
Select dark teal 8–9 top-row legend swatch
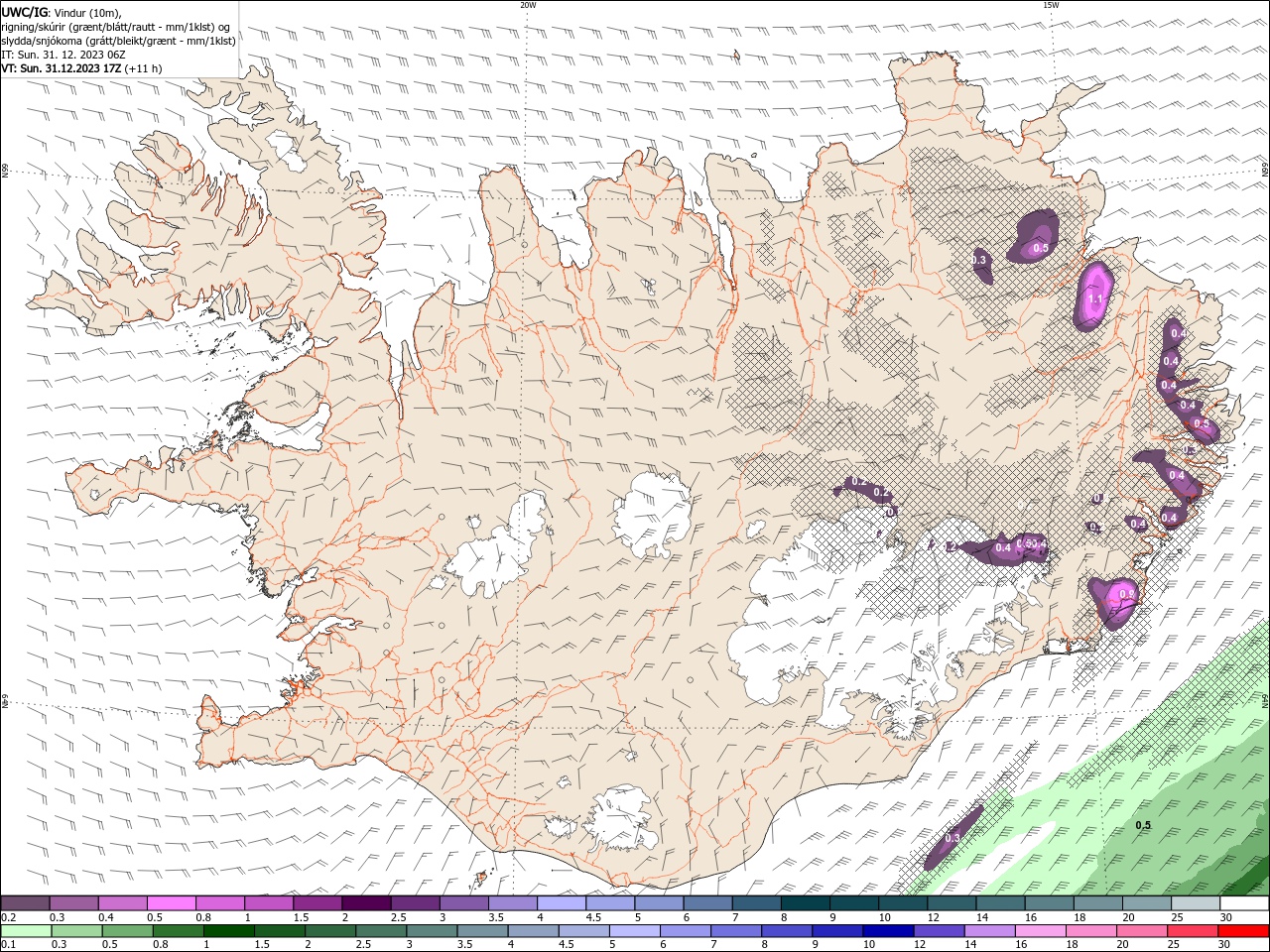tap(806, 903)
